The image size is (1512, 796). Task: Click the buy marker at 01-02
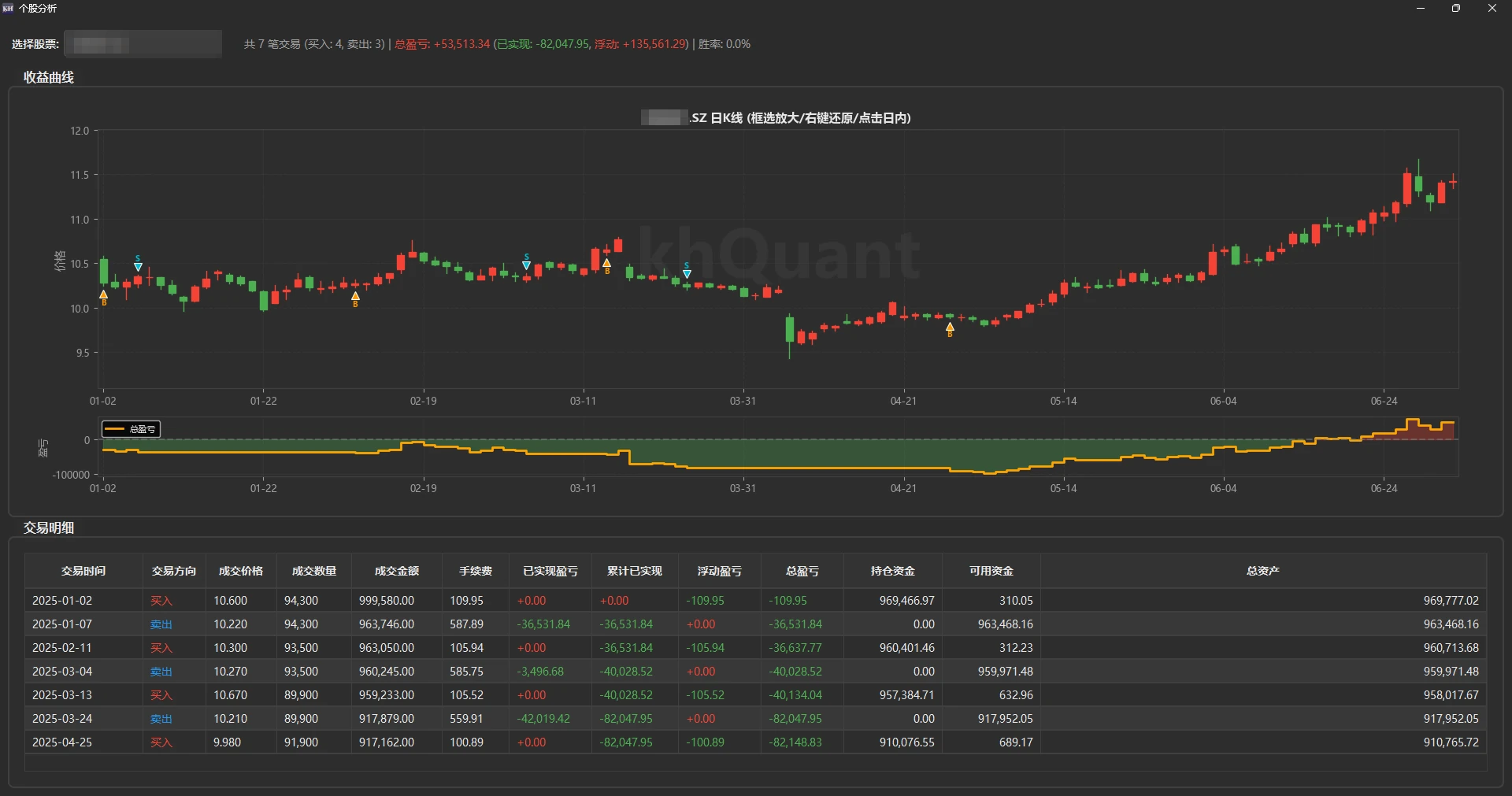click(x=104, y=295)
